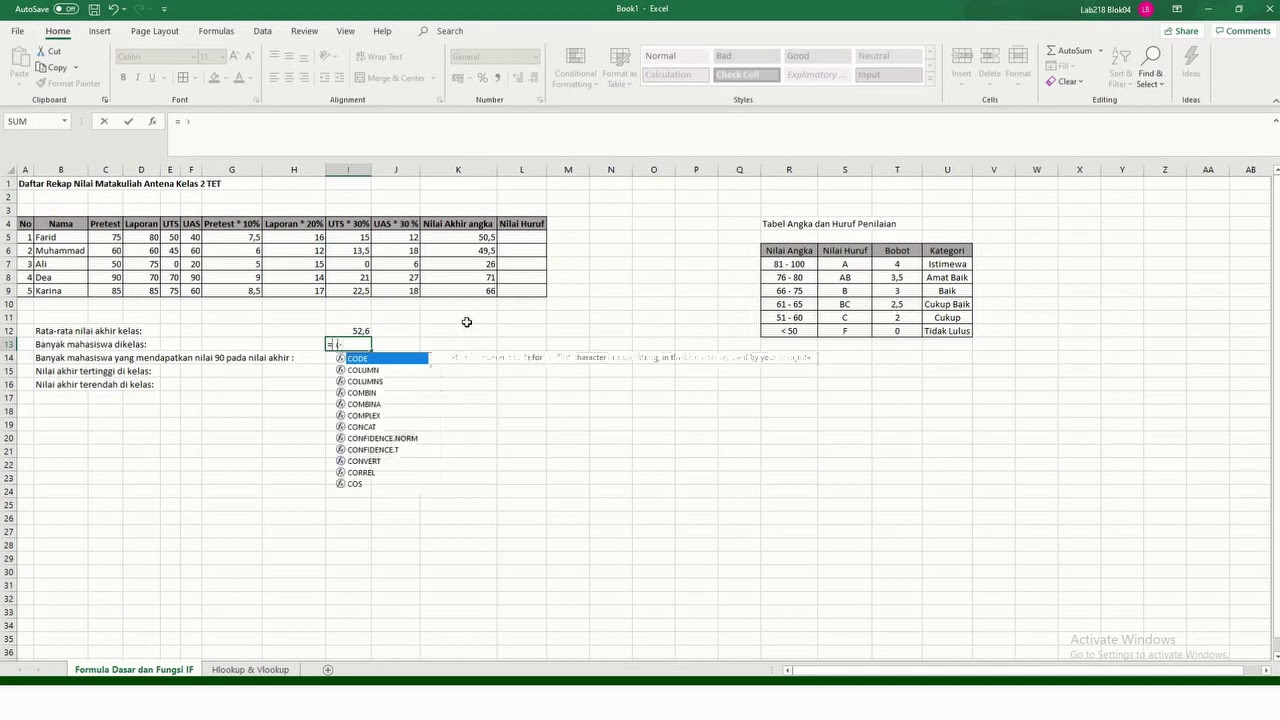Screen dimensions: 1280x720
Task: Open the Data ribbon tab
Action: coord(263,31)
